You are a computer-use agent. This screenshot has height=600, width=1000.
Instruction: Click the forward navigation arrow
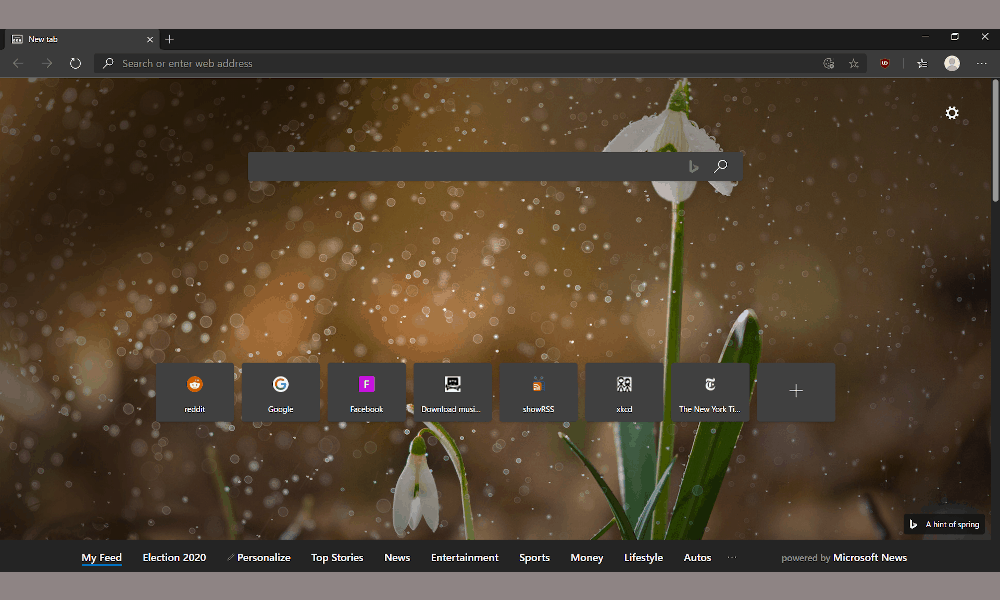point(47,63)
